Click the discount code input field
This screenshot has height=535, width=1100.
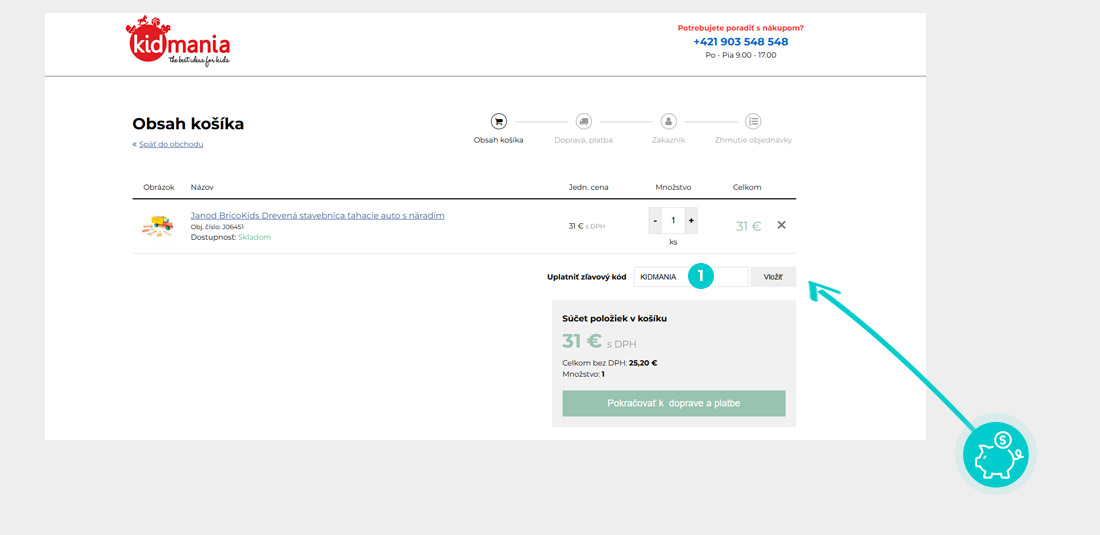[661, 277]
